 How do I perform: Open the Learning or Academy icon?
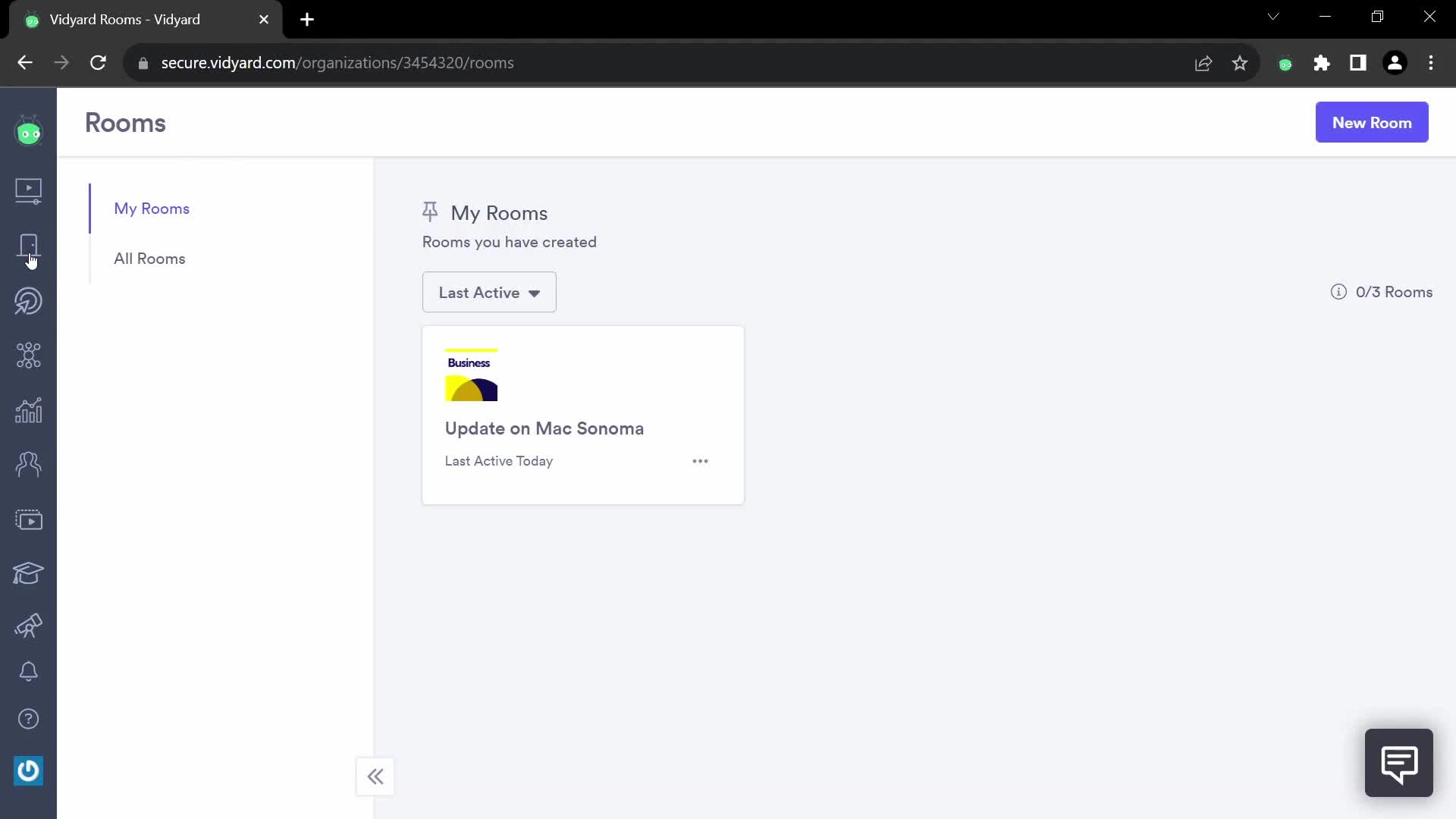(27, 573)
